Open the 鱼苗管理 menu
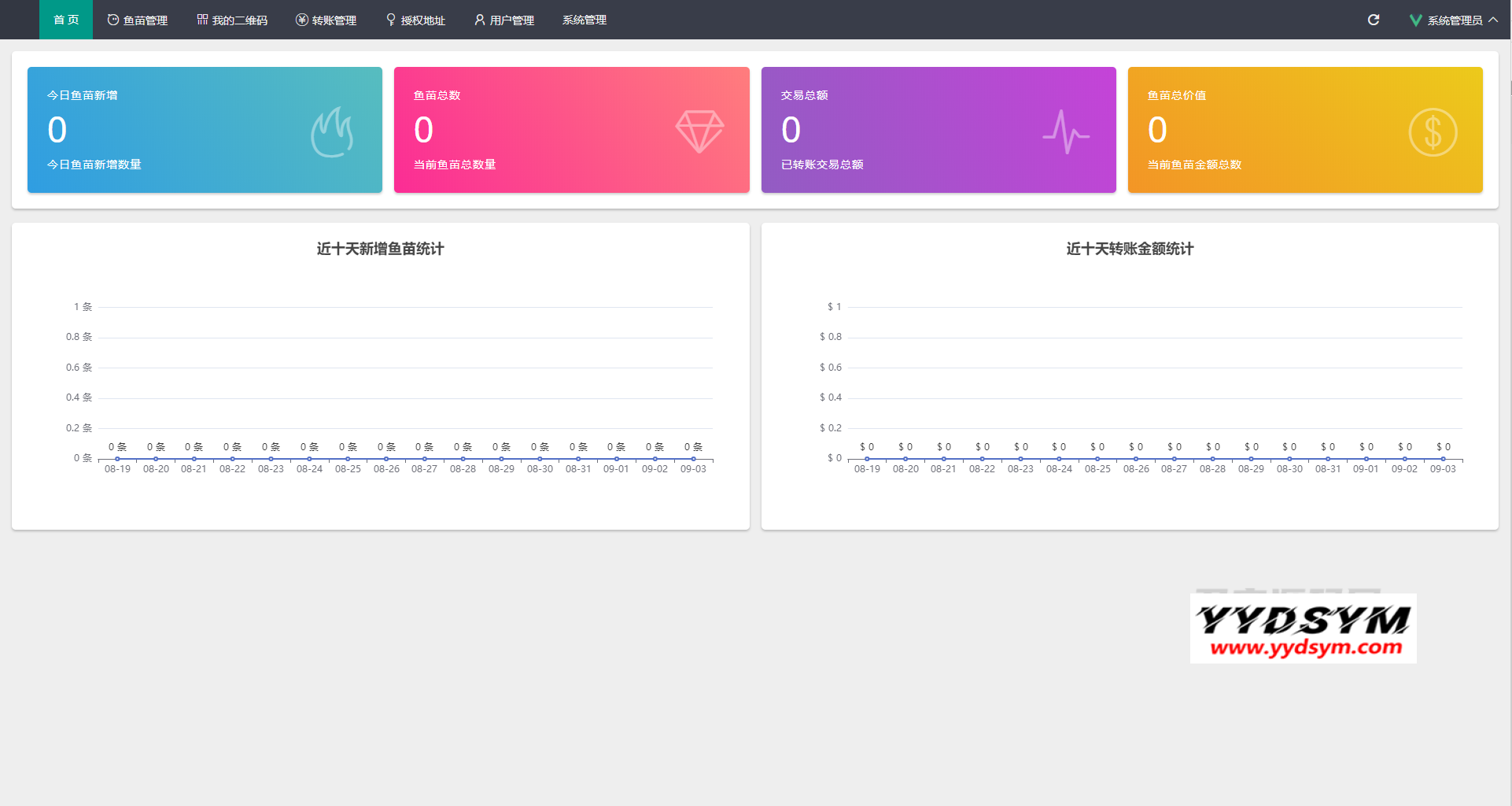Image resolution: width=1512 pixels, height=806 pixels. click(138, 20)
